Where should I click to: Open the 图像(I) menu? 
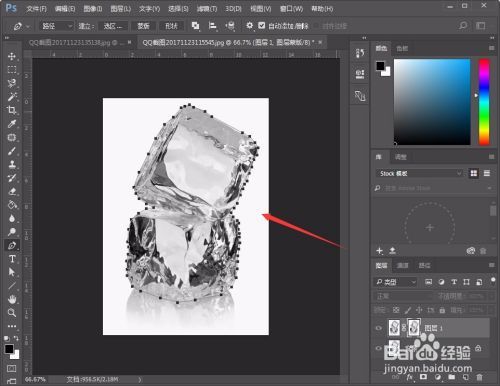[x=93, y=9]
